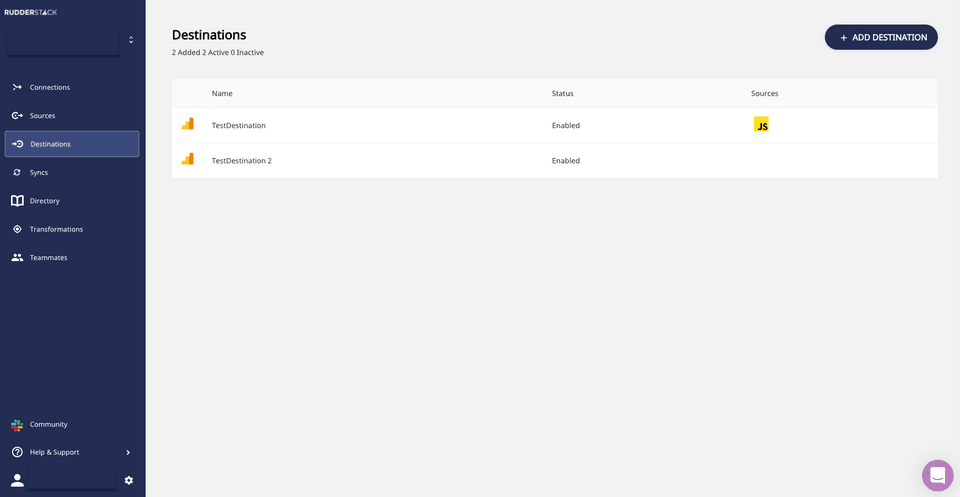Open the TestDestination name link
The height and width of the screenshot is (497, 960).
[x=239, y=126]
